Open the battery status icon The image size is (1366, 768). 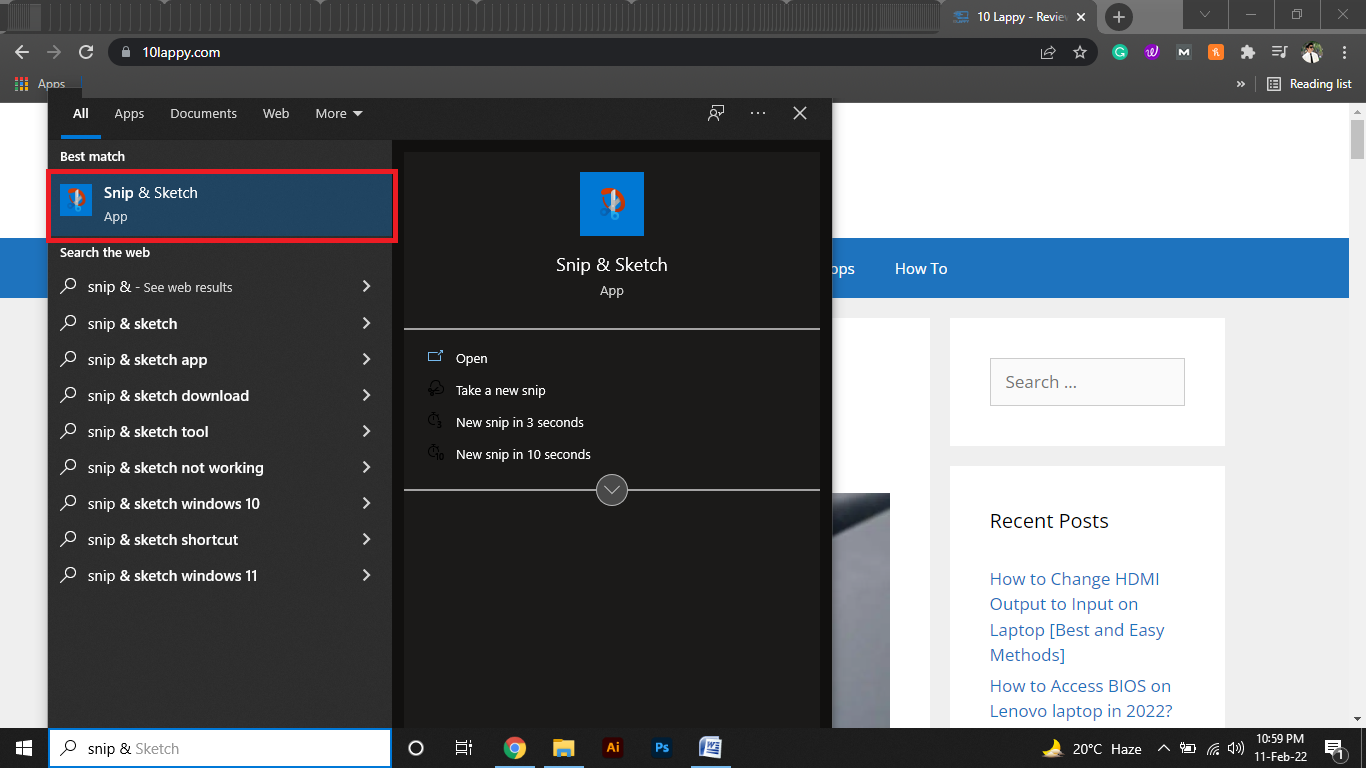[x=1189, y=748]
